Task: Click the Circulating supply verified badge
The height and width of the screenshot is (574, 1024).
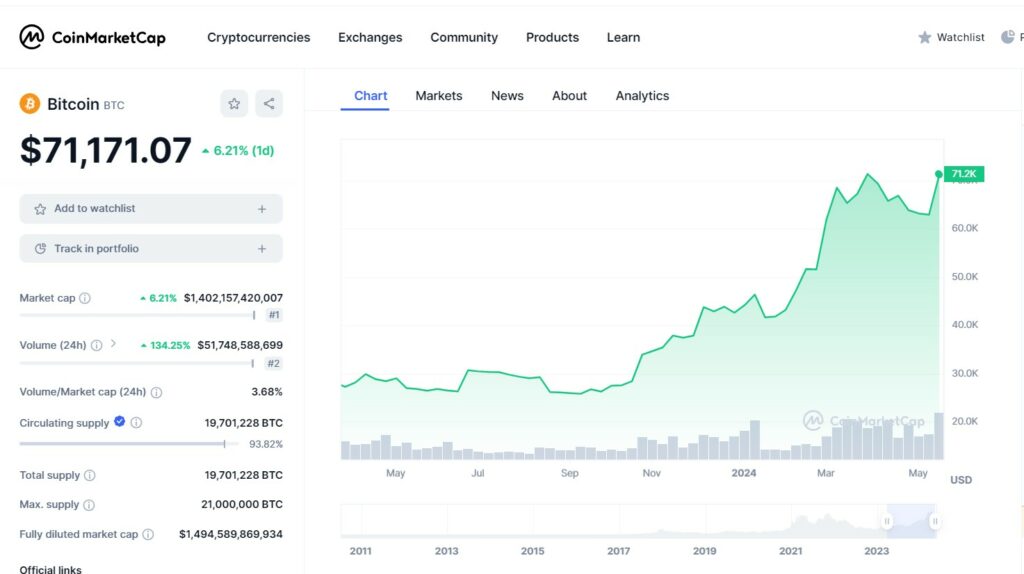Action: coord(120,421)
